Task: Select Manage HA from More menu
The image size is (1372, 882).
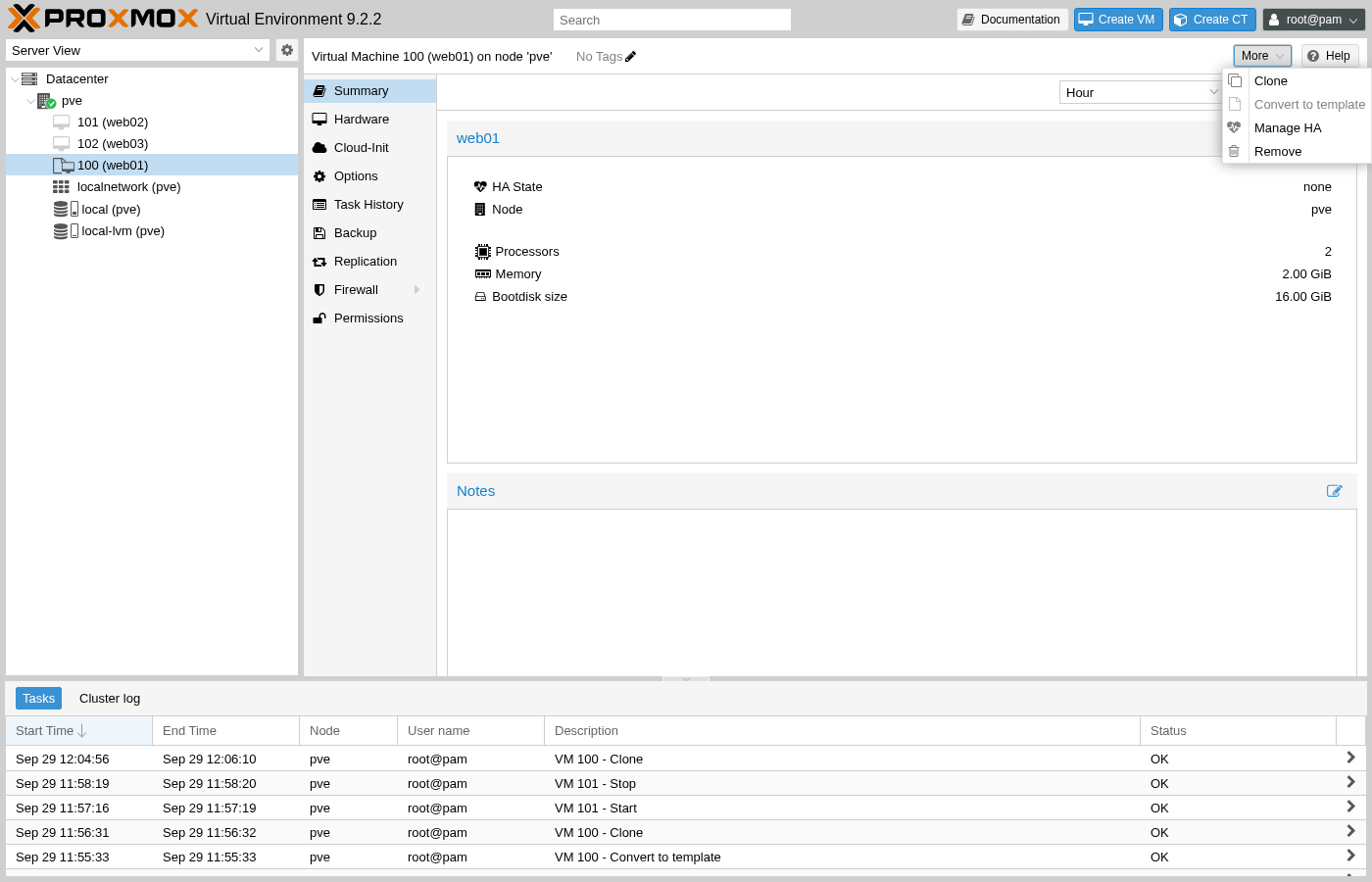Action: 1297,128
